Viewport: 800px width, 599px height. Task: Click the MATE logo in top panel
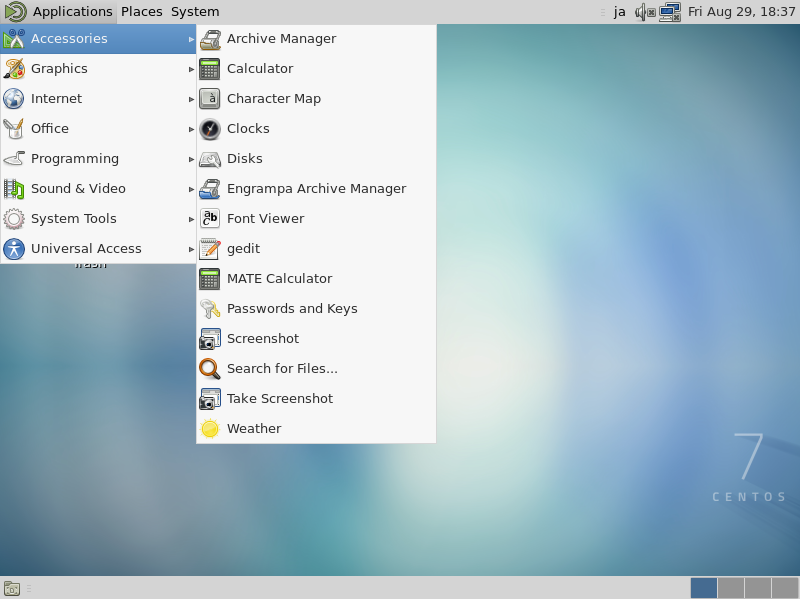(15, 12)
